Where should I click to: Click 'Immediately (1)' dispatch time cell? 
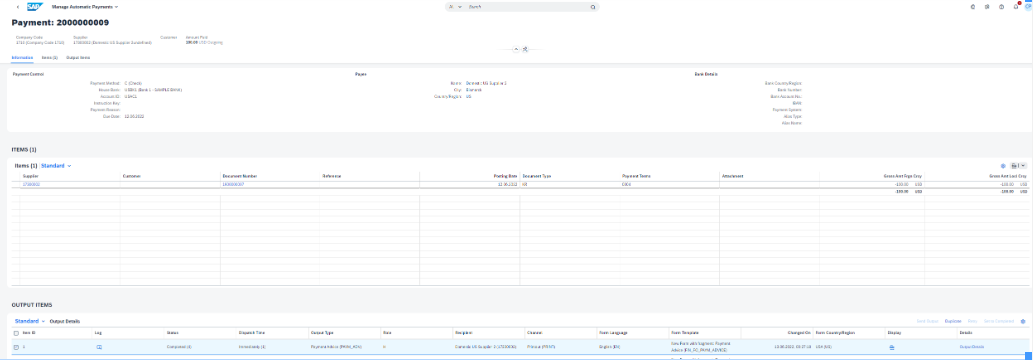(x=252, y=347)
